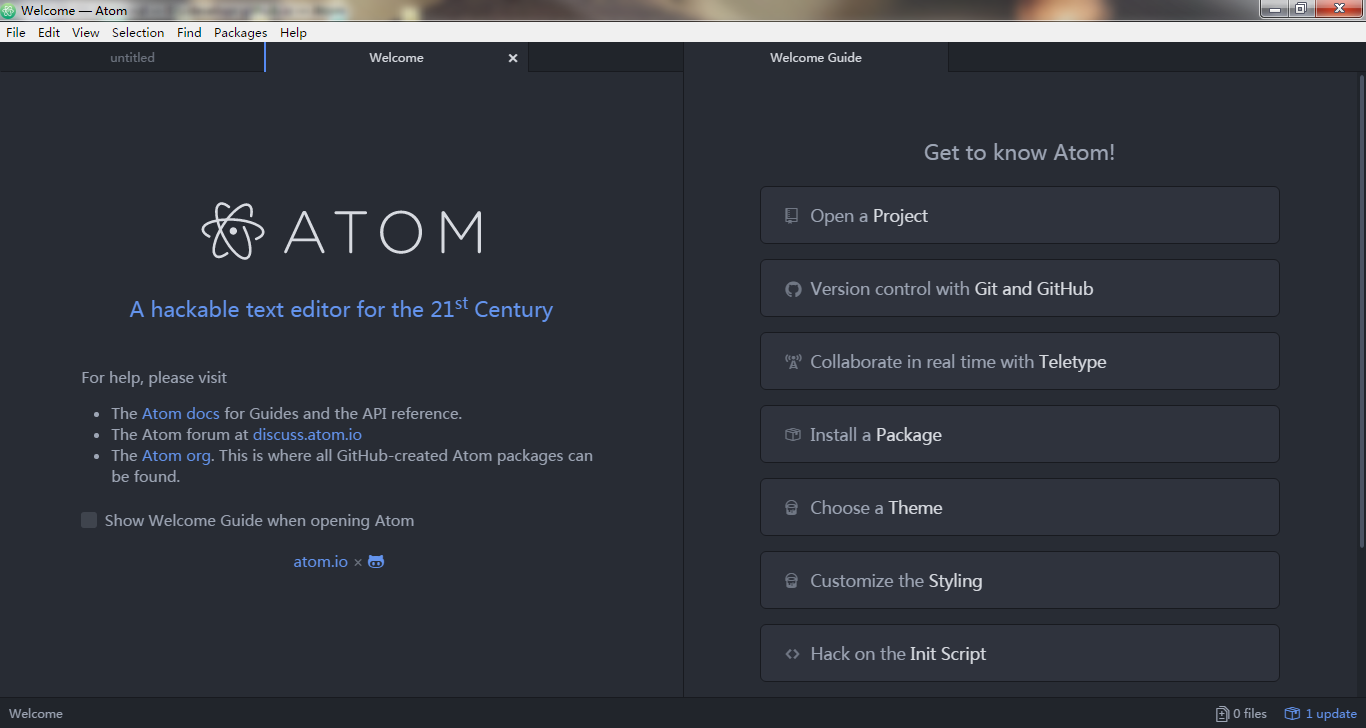1366x728 pixels.
Task: Open the Packages menu
Action: click(x=241, y=32)
